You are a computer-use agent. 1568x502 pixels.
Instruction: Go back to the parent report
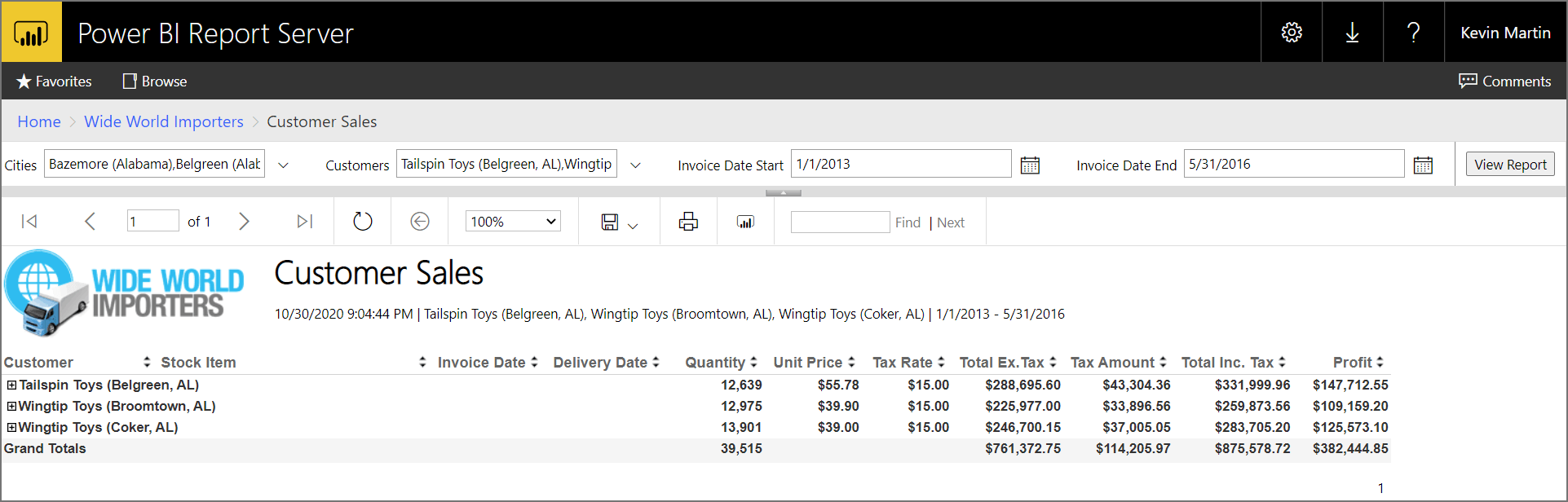point(420,221)
